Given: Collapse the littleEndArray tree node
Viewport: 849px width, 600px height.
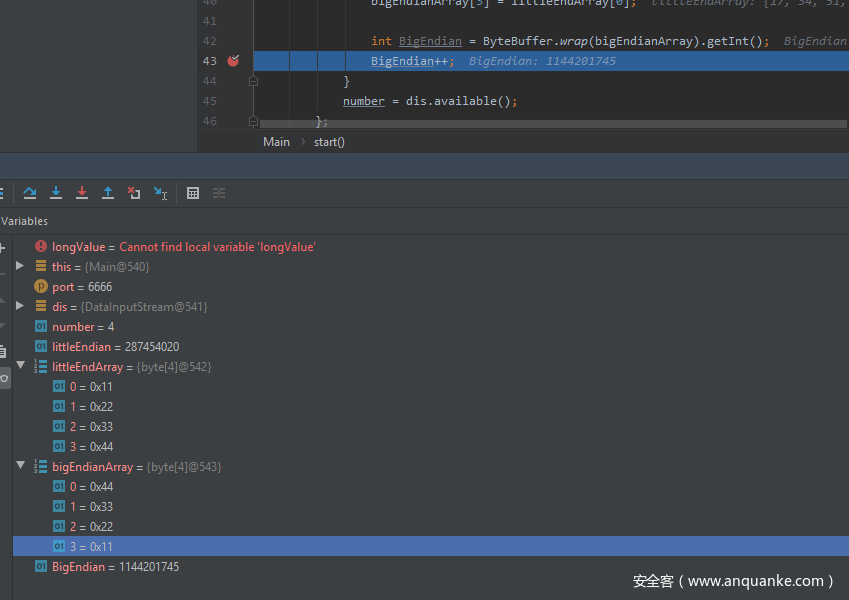Looking at the screenshot, I should click(20, 366).
